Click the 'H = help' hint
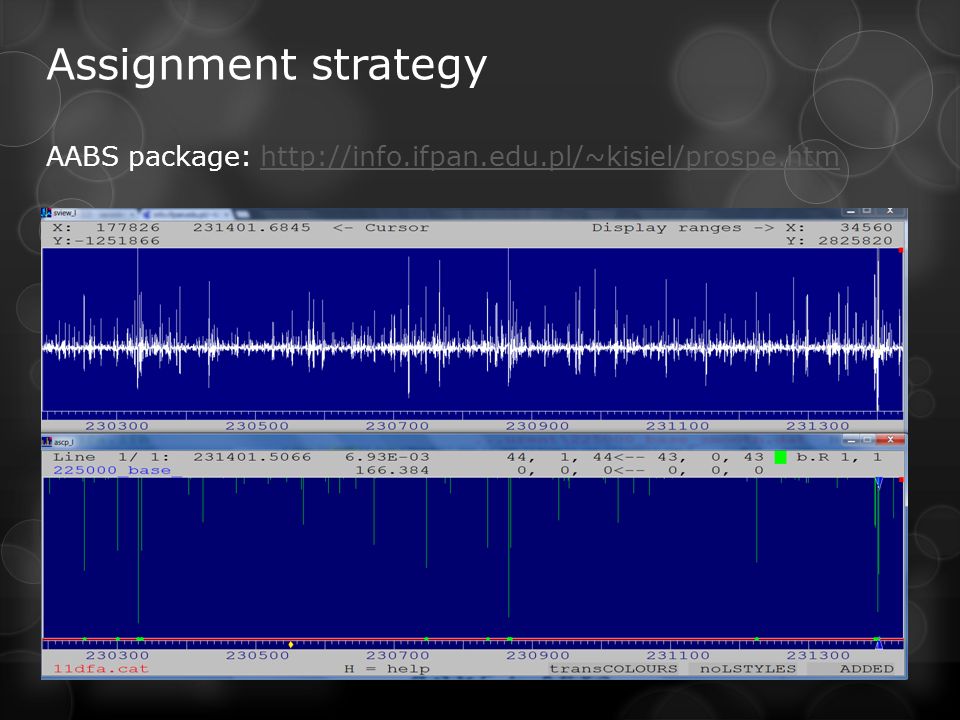 point(387,669)
